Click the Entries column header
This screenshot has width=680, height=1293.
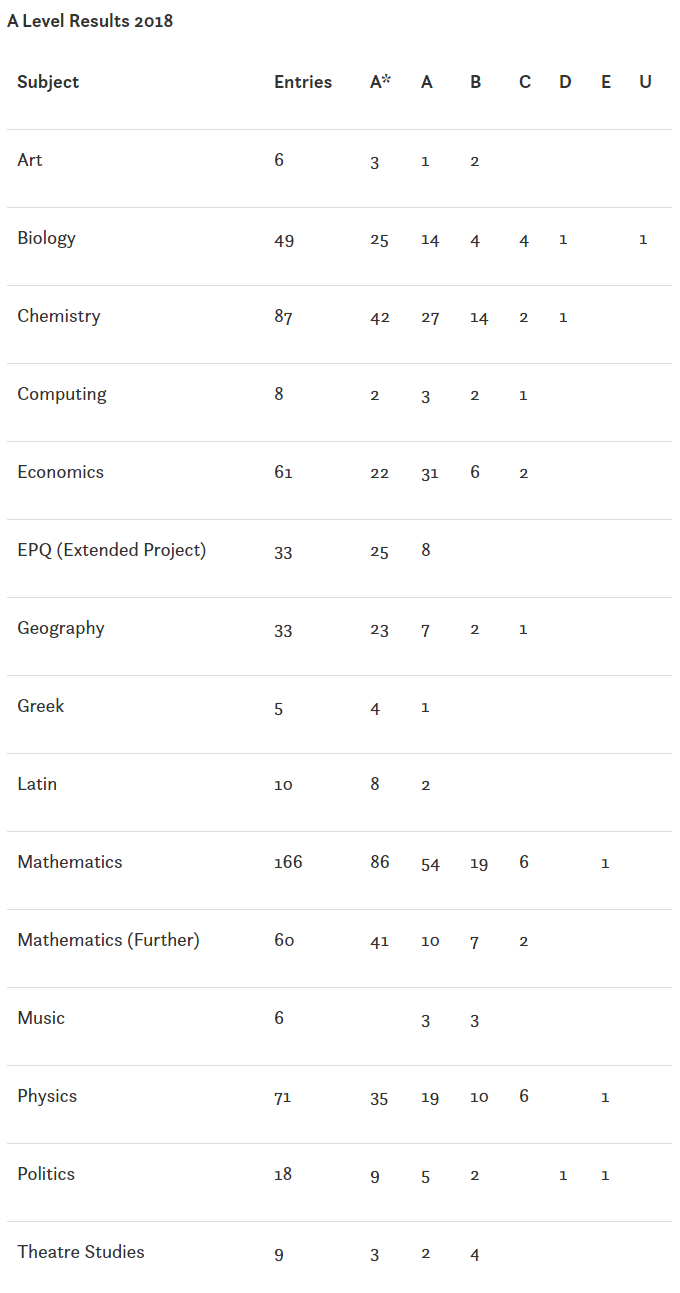point(303,82)
